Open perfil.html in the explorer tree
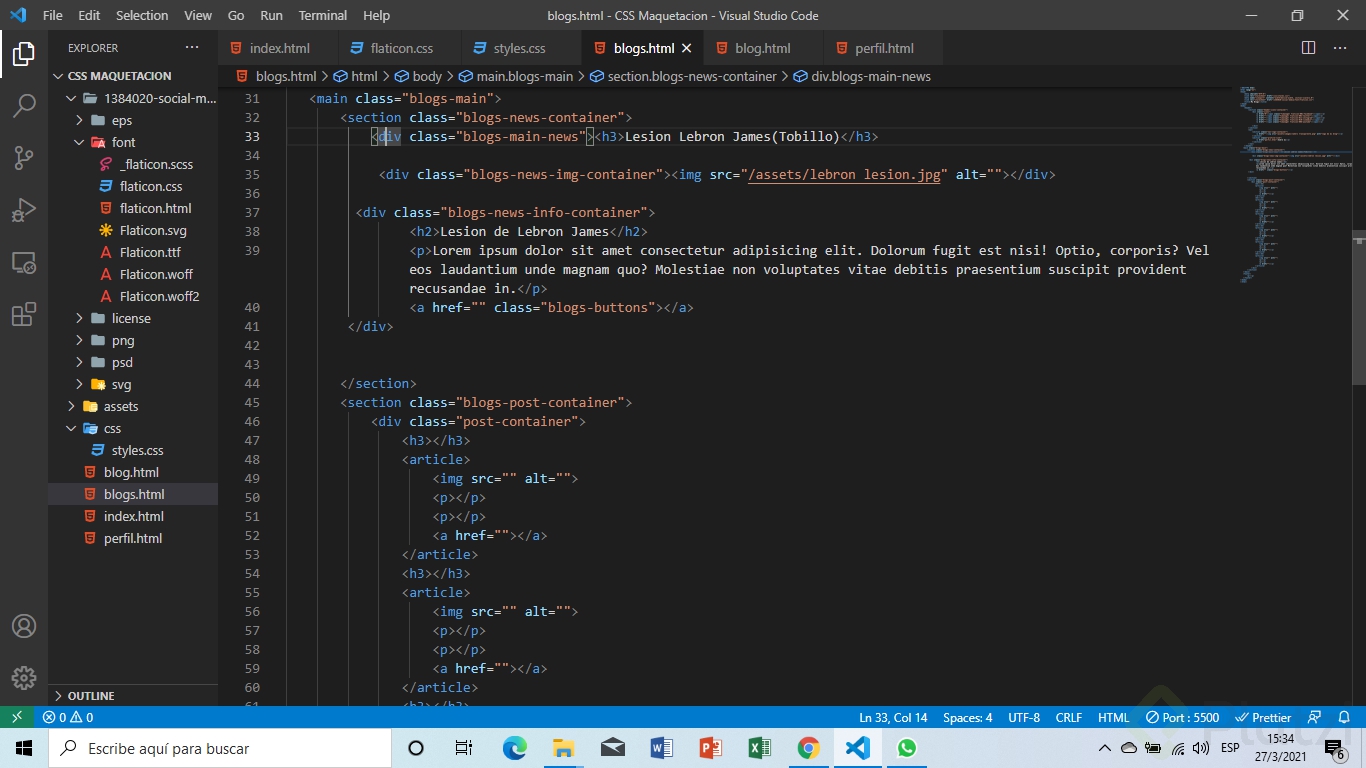1366x768 pixels. 132,538
